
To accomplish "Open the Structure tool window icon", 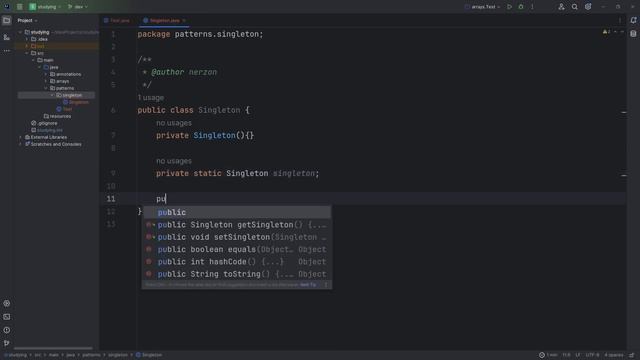I will (x=7, y=37).
